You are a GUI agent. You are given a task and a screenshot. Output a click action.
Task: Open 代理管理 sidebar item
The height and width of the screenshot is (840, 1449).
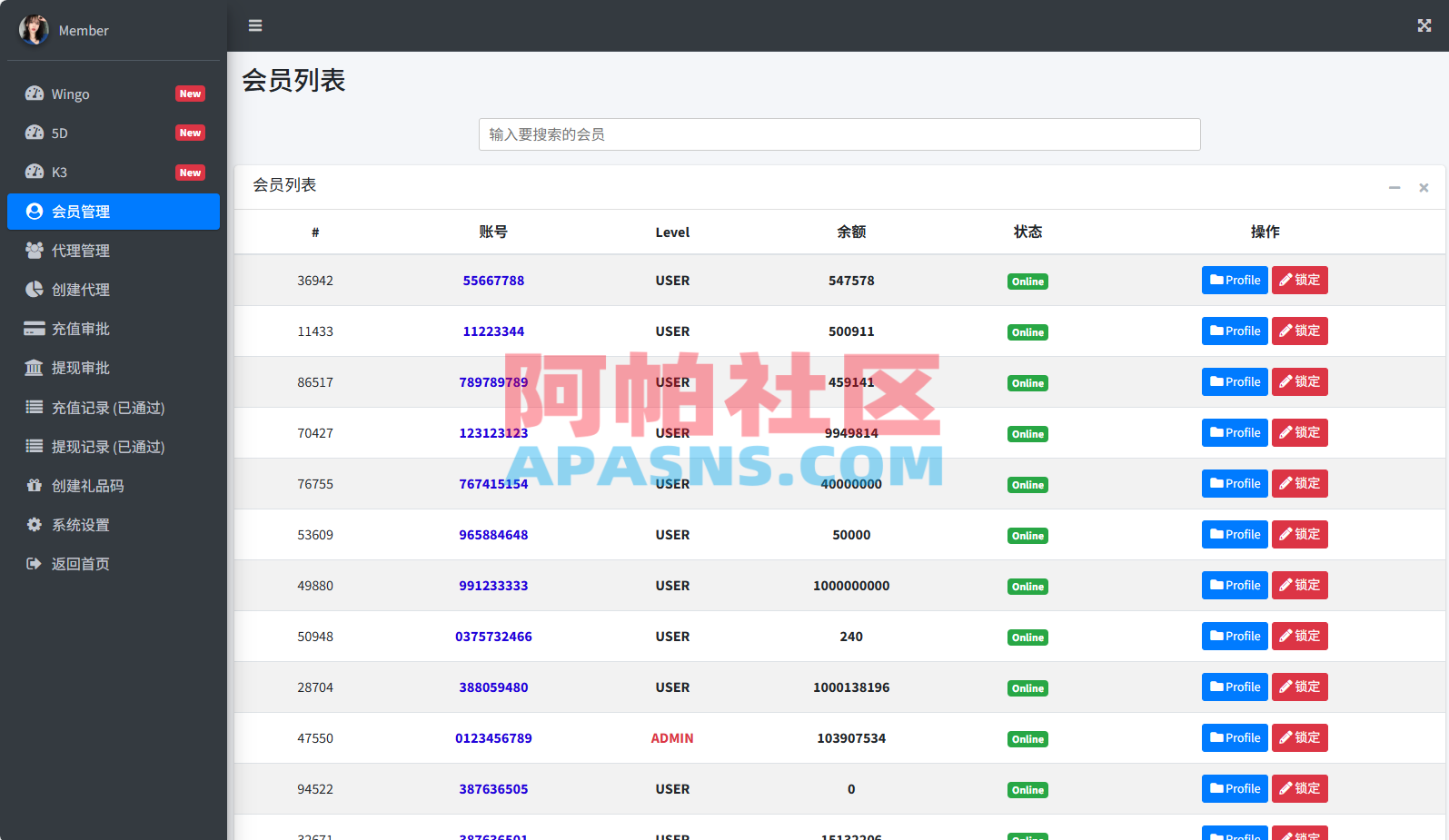pyautogui.click(x=114, y=251)
